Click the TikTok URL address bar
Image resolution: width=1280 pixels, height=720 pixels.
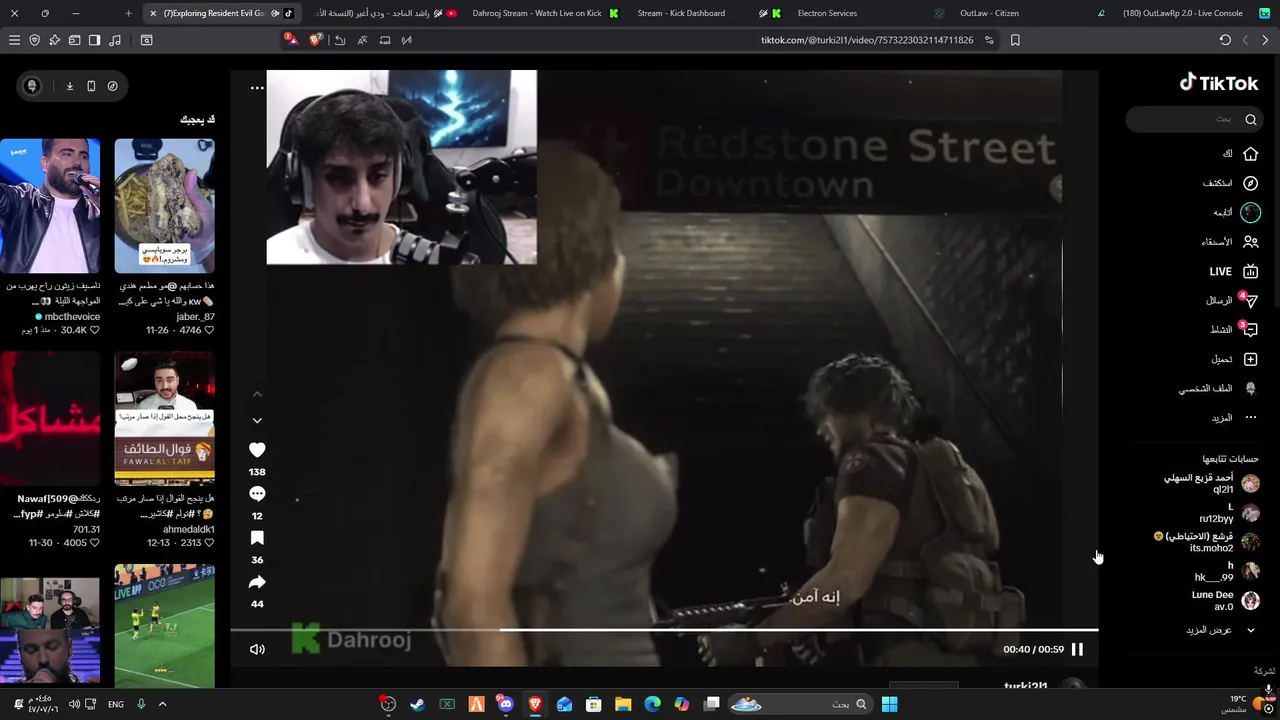pos(867,40)
